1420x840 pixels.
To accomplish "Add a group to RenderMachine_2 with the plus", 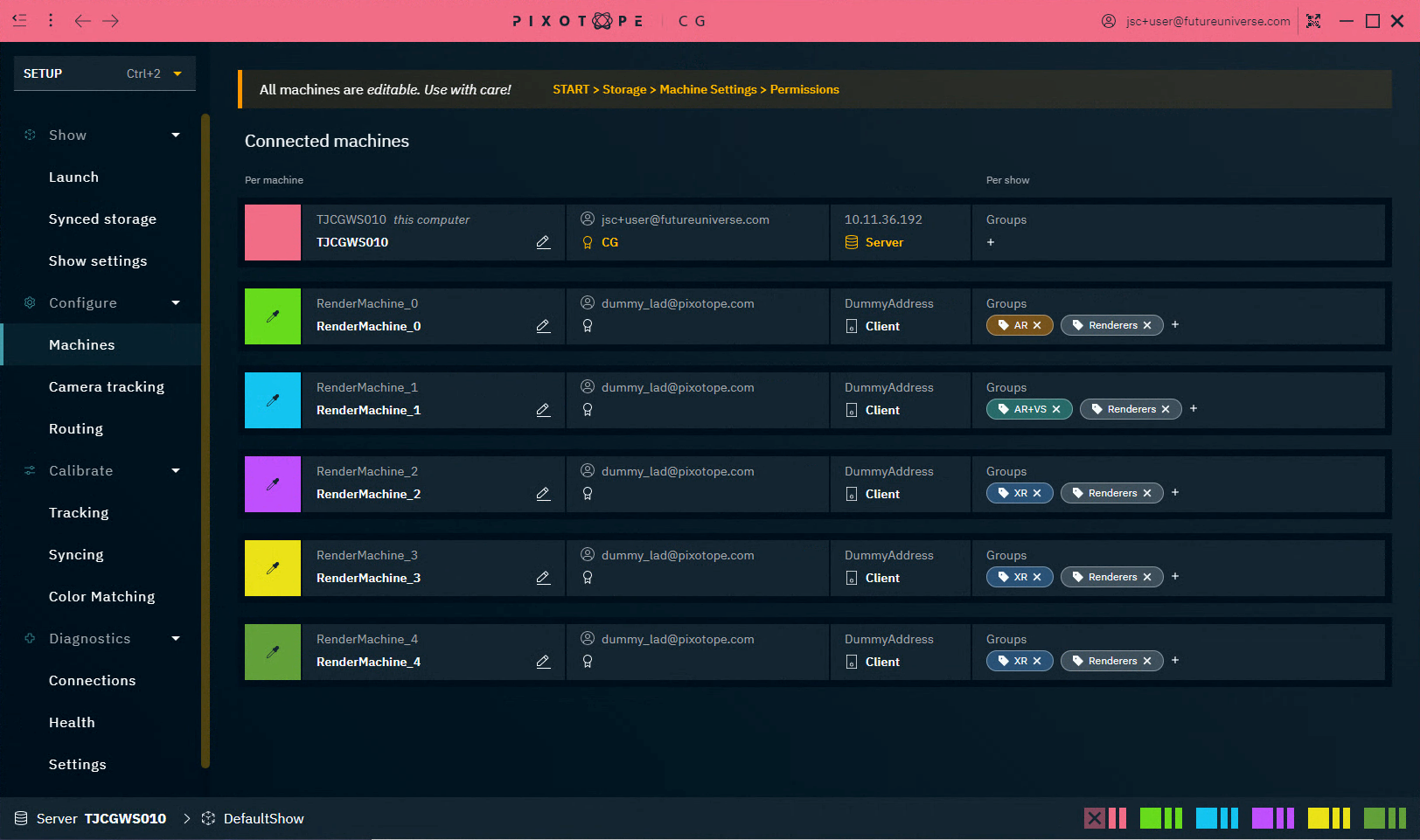I will coord(1175,492).
